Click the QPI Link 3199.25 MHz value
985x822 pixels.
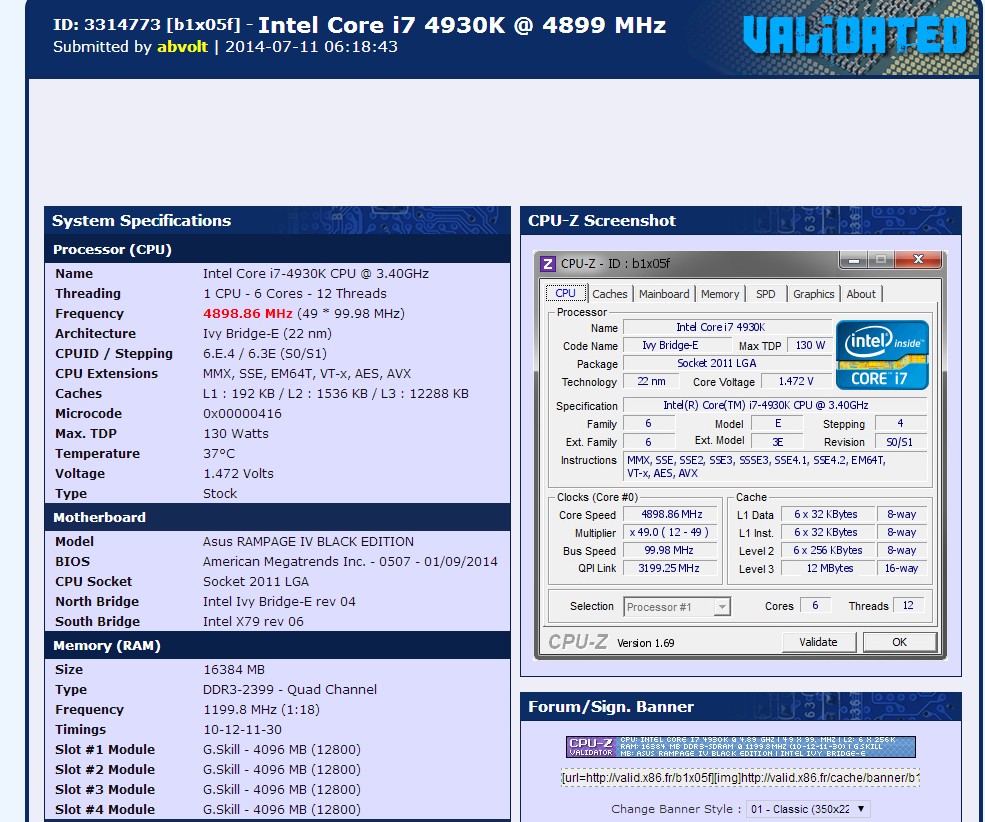click(670, 568)
